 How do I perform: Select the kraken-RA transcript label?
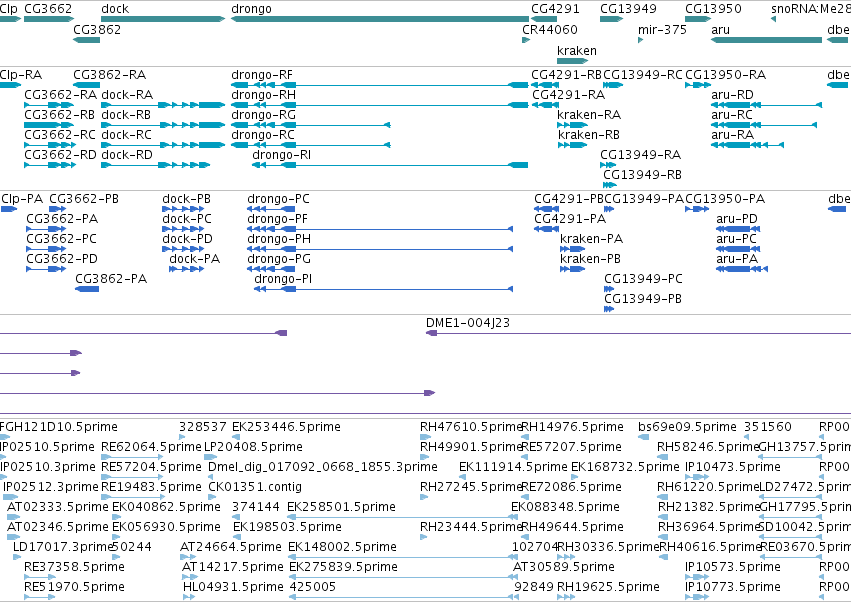point(589,115)
